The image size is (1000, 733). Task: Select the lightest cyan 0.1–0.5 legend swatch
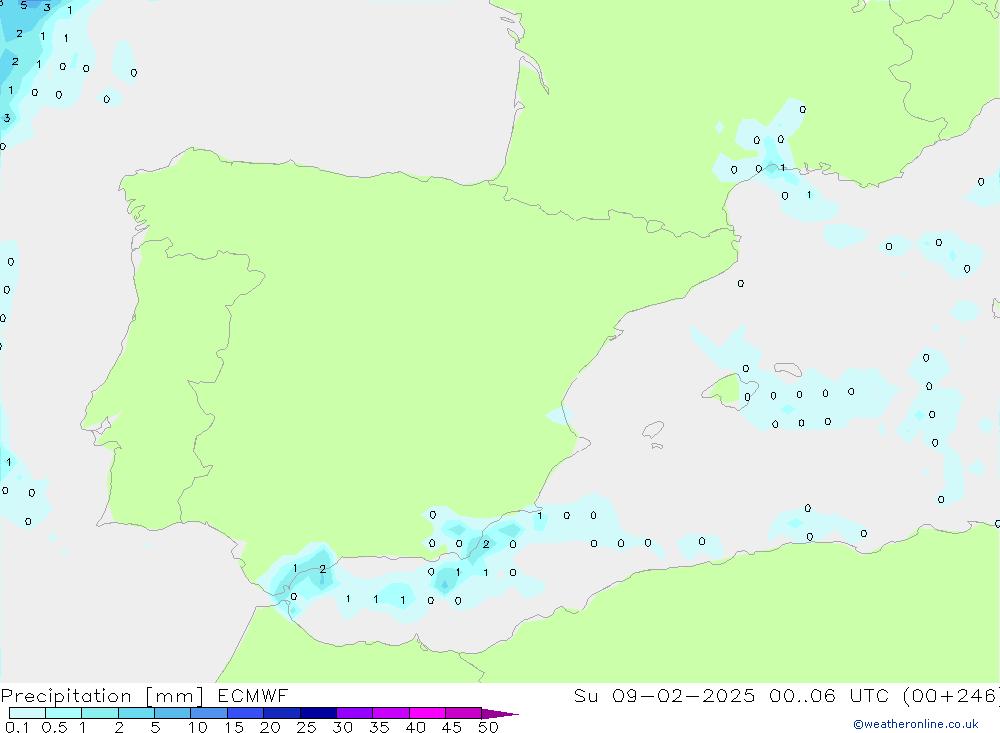[27, 713]
